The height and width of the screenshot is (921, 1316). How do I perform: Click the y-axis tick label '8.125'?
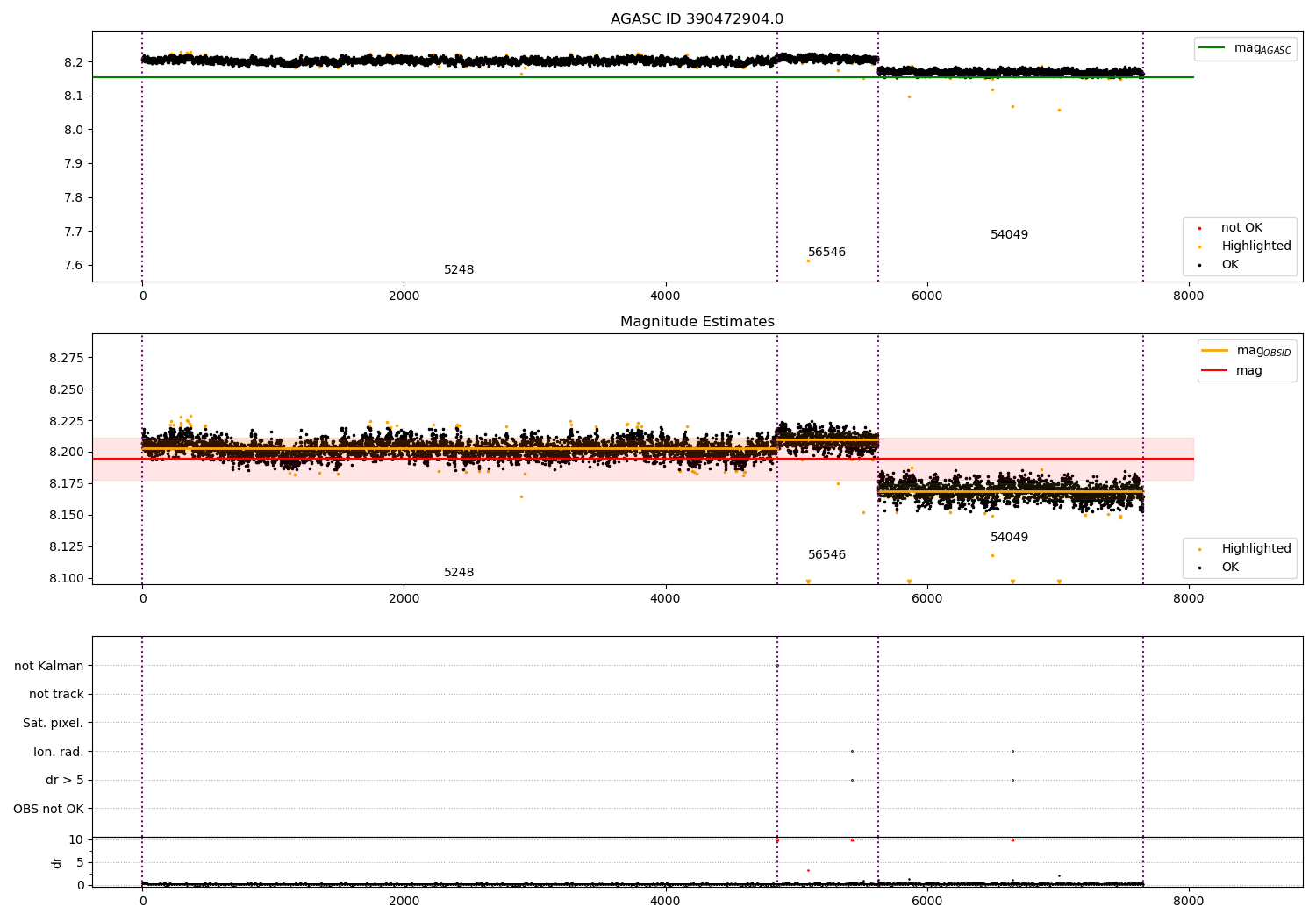click(67, 547)
